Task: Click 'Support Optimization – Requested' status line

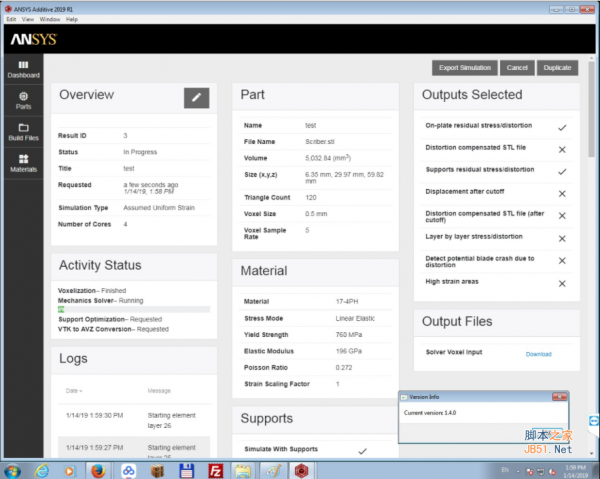Action: point(110,319)
